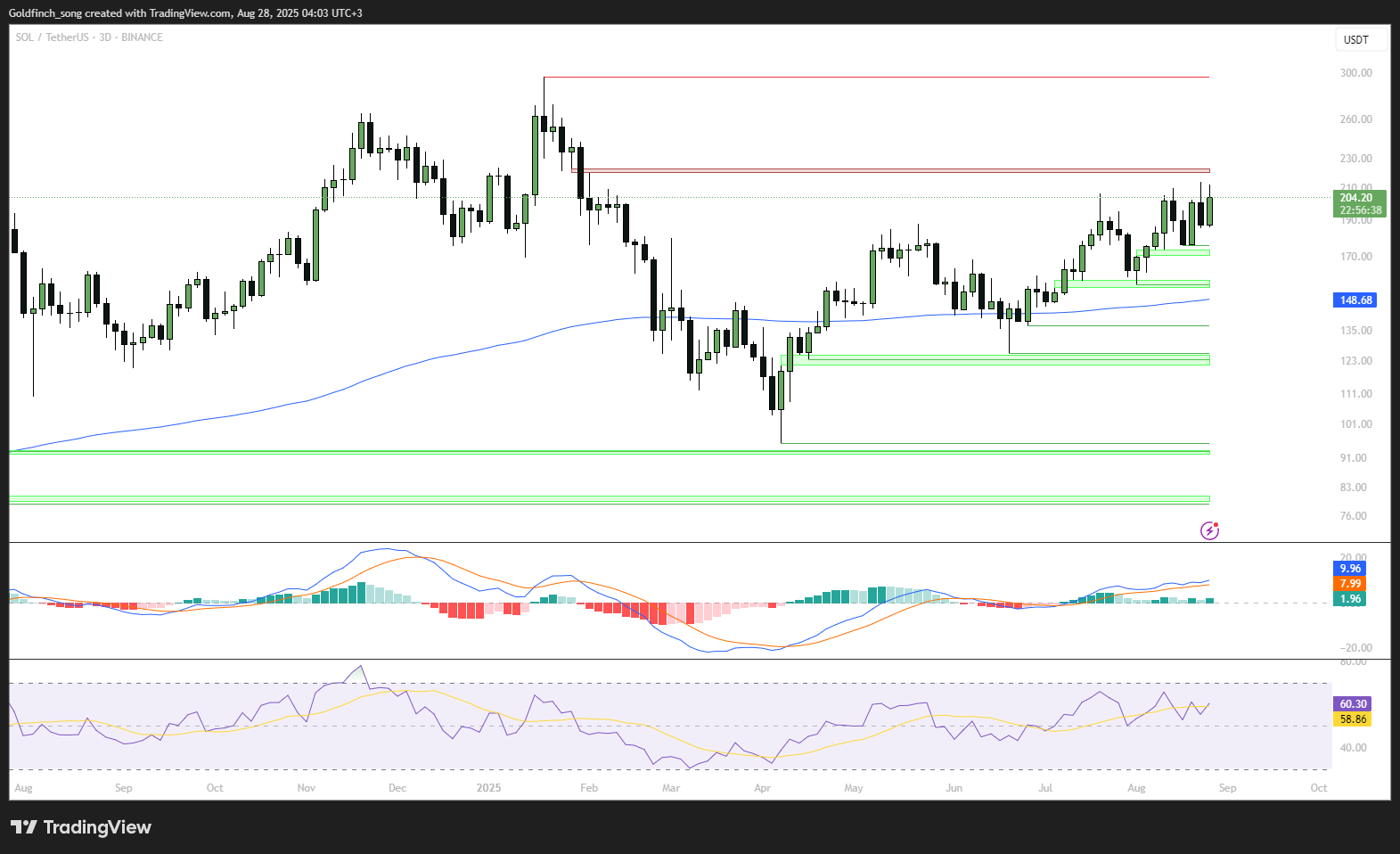
Task: Click the 123.00 price axis label
Action: point(1355,361)
